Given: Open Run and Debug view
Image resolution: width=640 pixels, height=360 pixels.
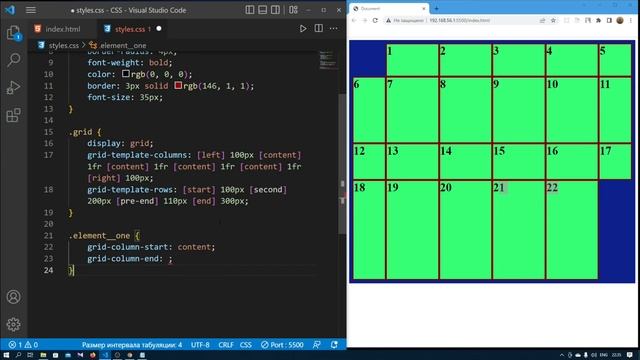Looking at the screenshot, I should [x=13, y=87].
